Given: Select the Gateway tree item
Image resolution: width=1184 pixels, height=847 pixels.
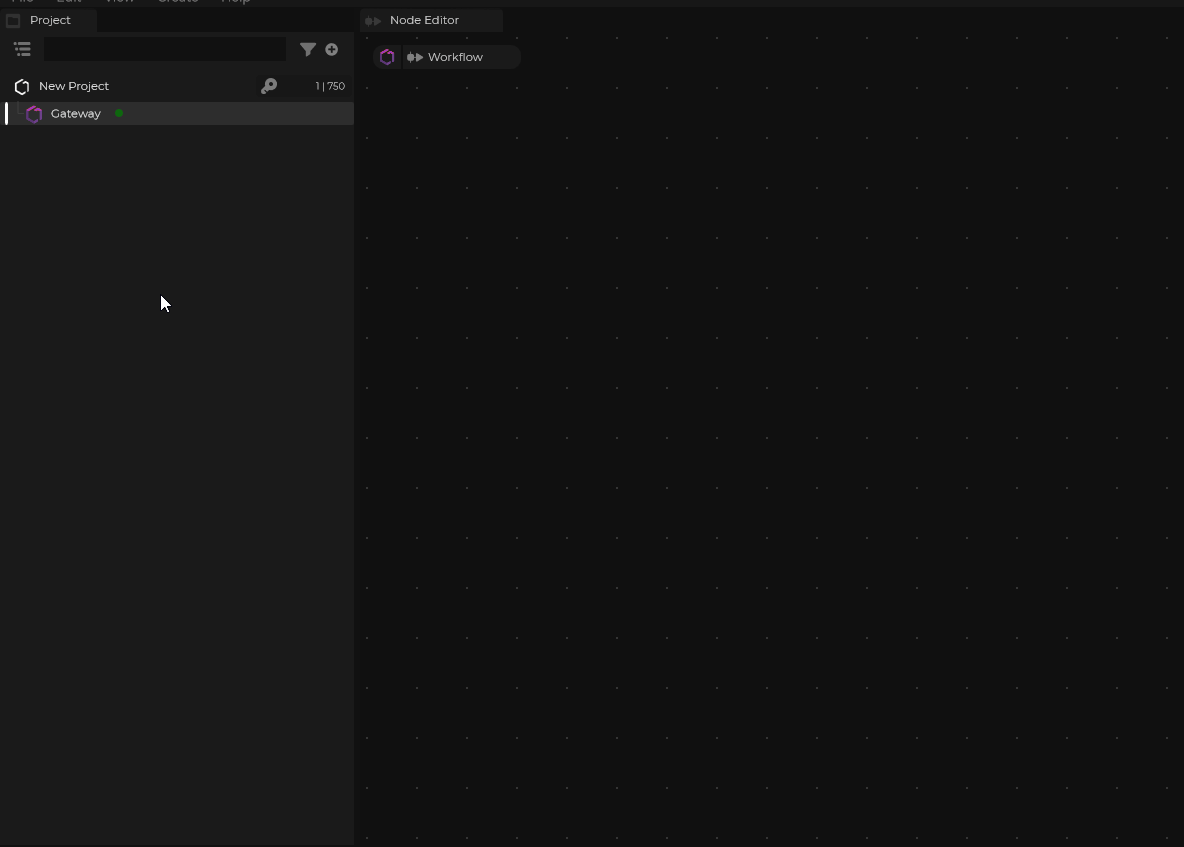Looking at the screenshot, I should [76, 114].
